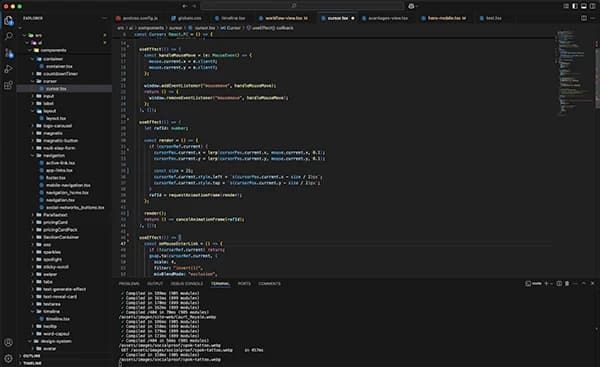Open the Manage gear in activity bar
The height and width of the screenshot is (367, 600).
8,359
